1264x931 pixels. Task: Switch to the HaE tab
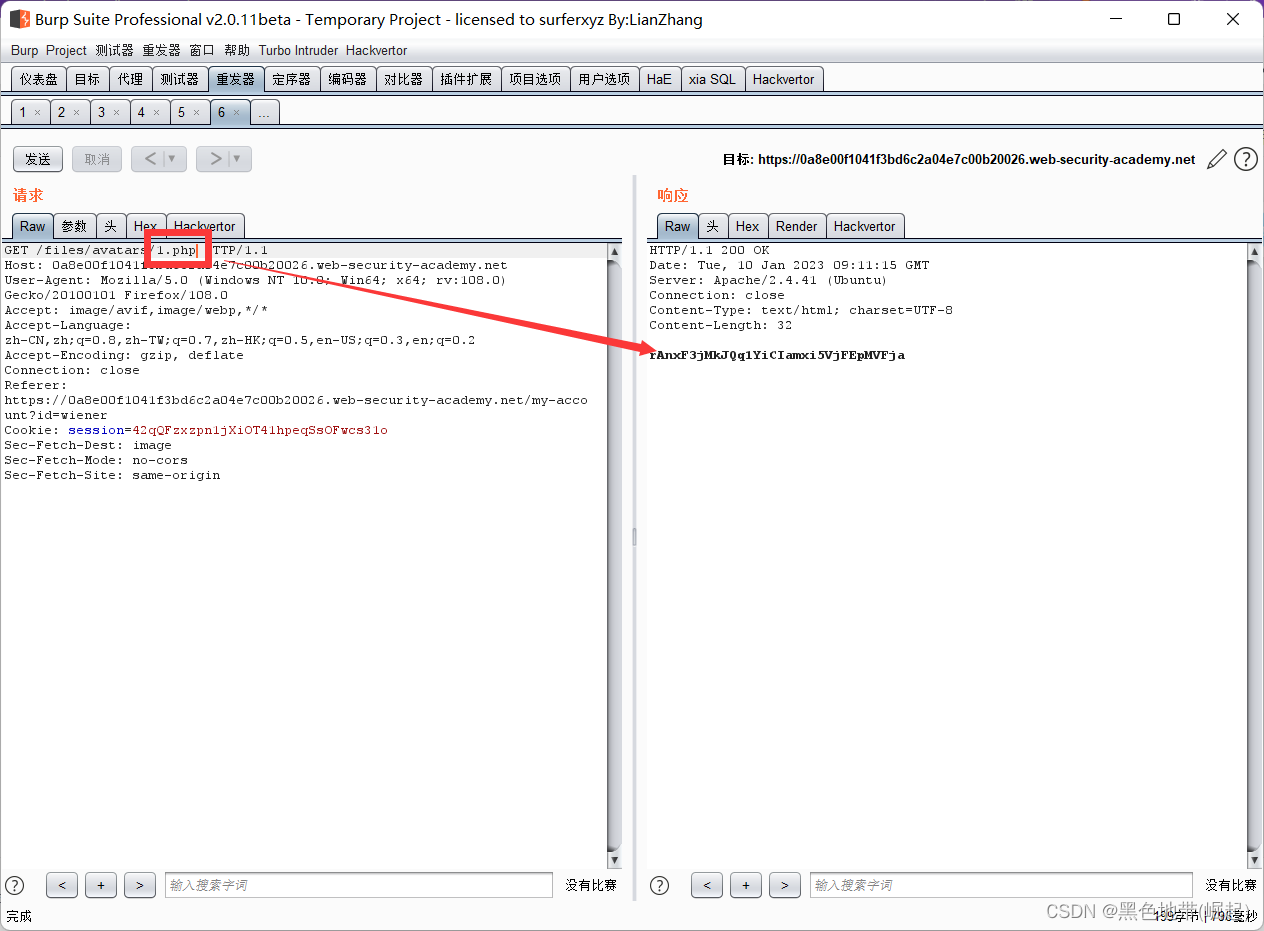659,79
